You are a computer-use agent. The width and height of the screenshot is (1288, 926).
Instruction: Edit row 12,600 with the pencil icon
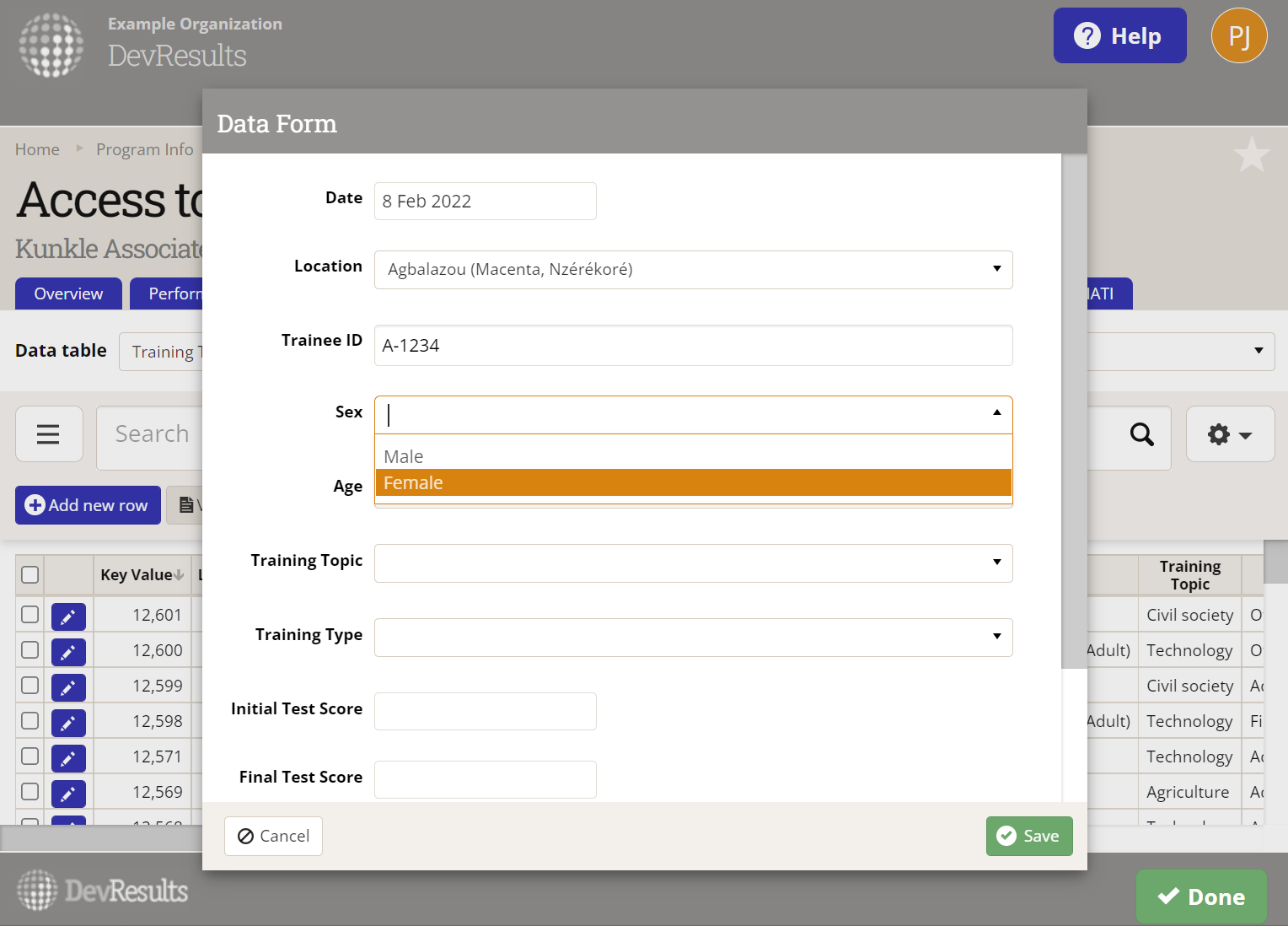click(68, 652)
